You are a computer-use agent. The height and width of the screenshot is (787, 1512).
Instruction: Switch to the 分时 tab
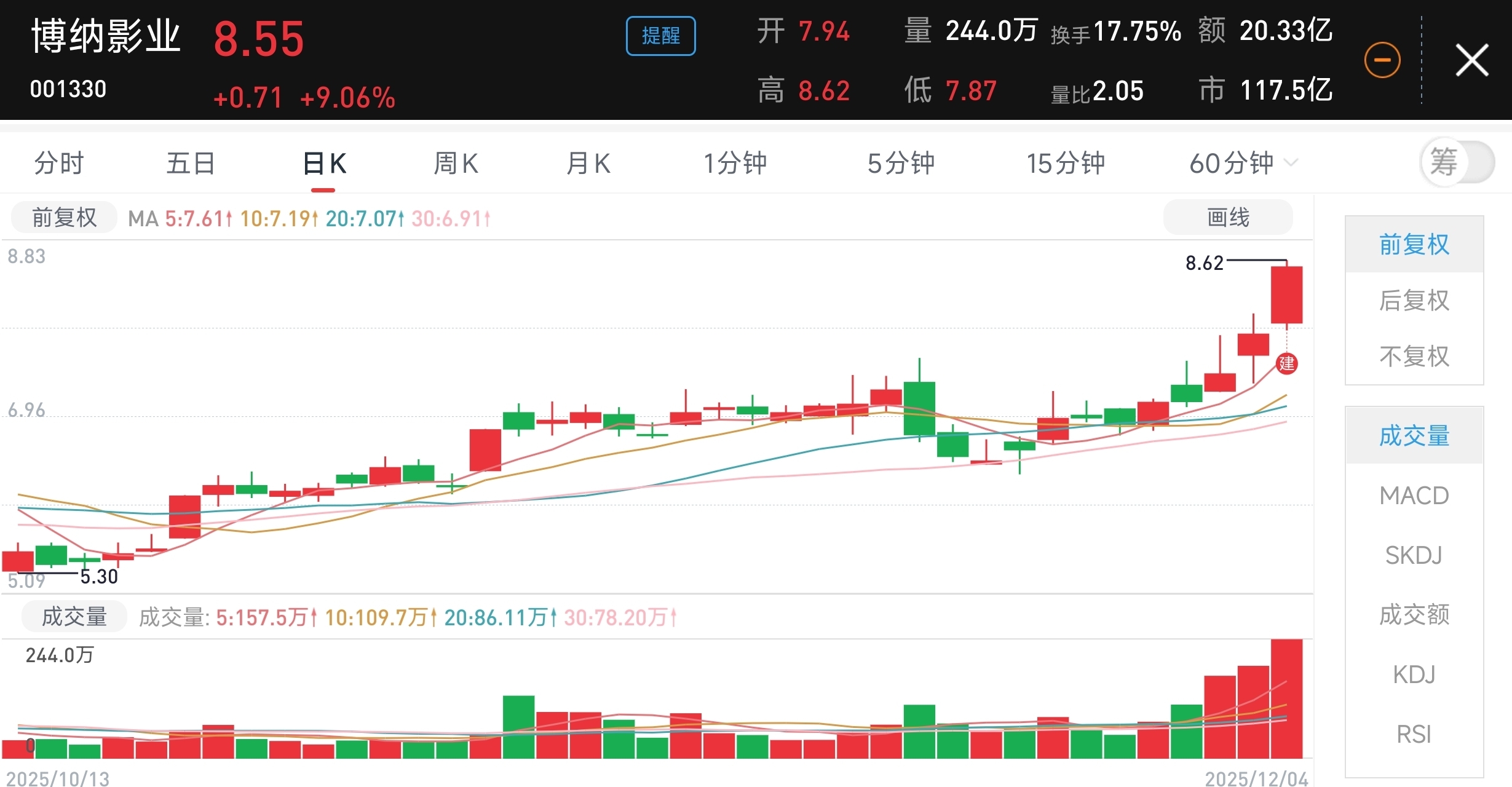tap(59, 164)
